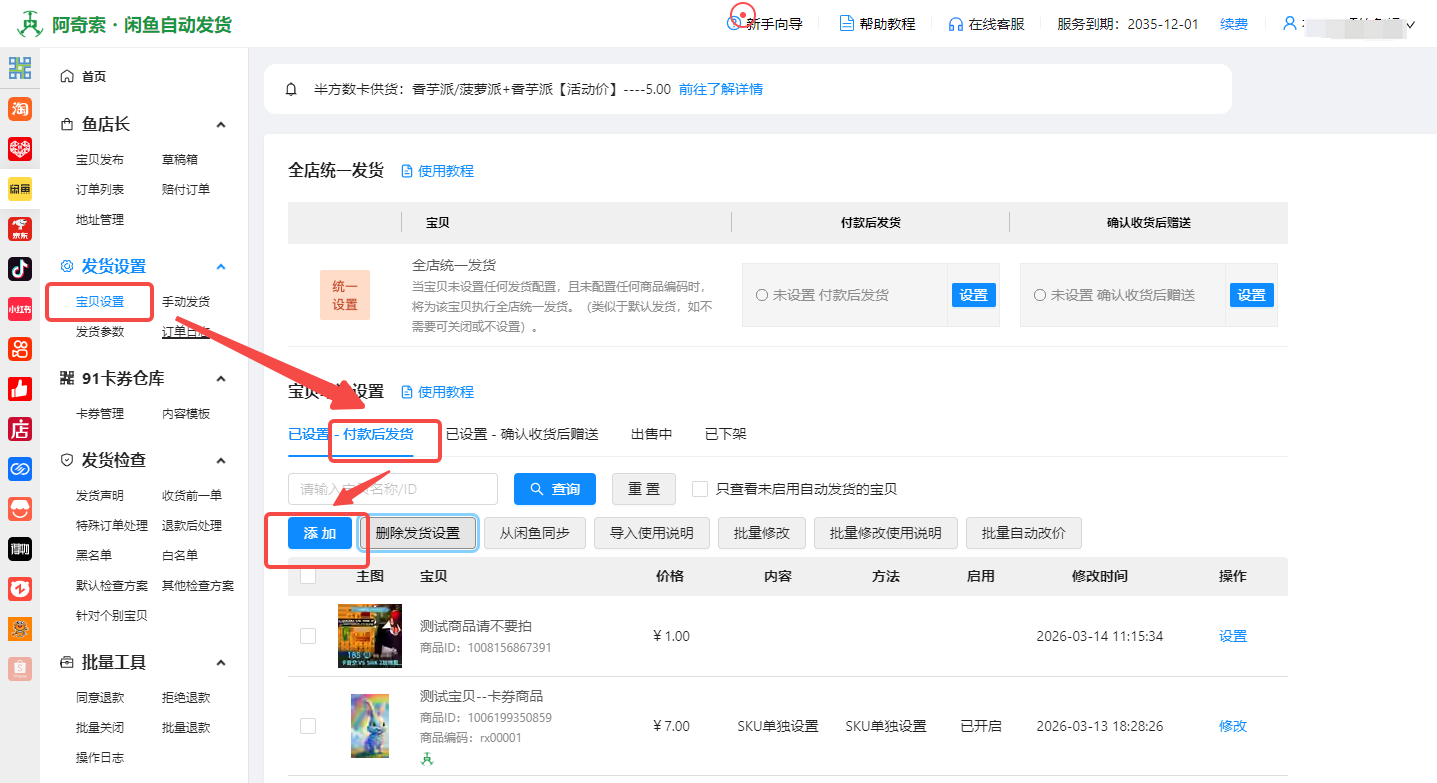Tick the checkbox for 测试宝贝--卡券商品 row
The image size is (1437, 783).
point(308,726)
